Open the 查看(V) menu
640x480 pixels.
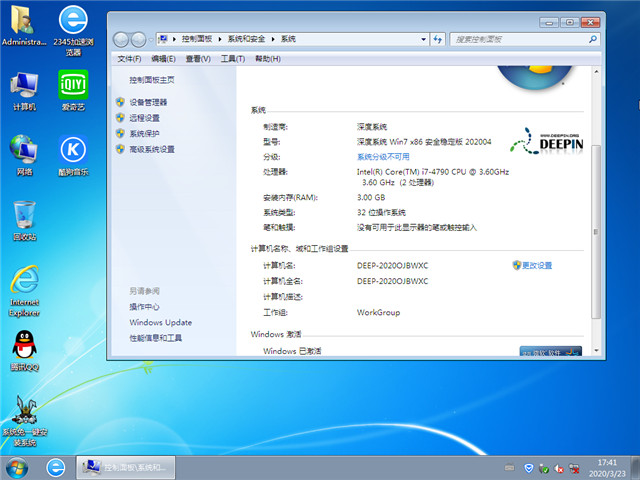tap(198, 59)
